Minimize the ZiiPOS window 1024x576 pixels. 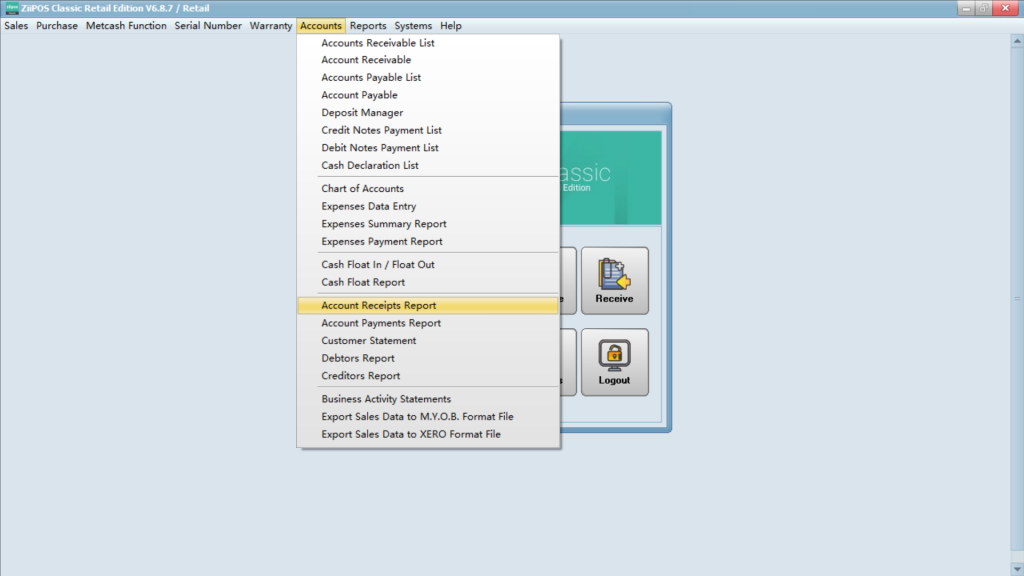pyautogui.click(x=966, y=8)
